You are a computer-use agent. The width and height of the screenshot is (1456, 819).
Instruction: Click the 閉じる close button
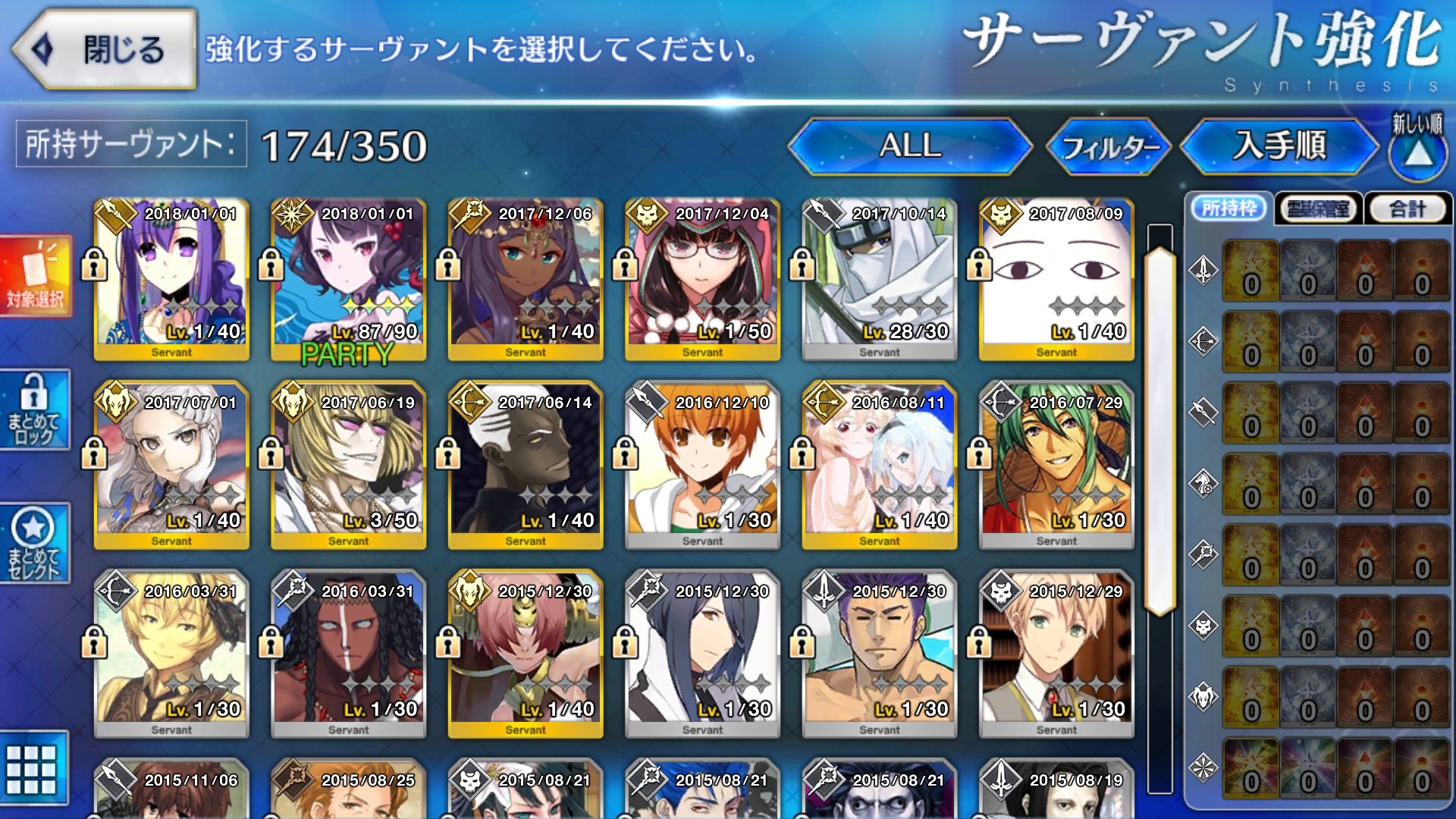click(x=105, y=49)
